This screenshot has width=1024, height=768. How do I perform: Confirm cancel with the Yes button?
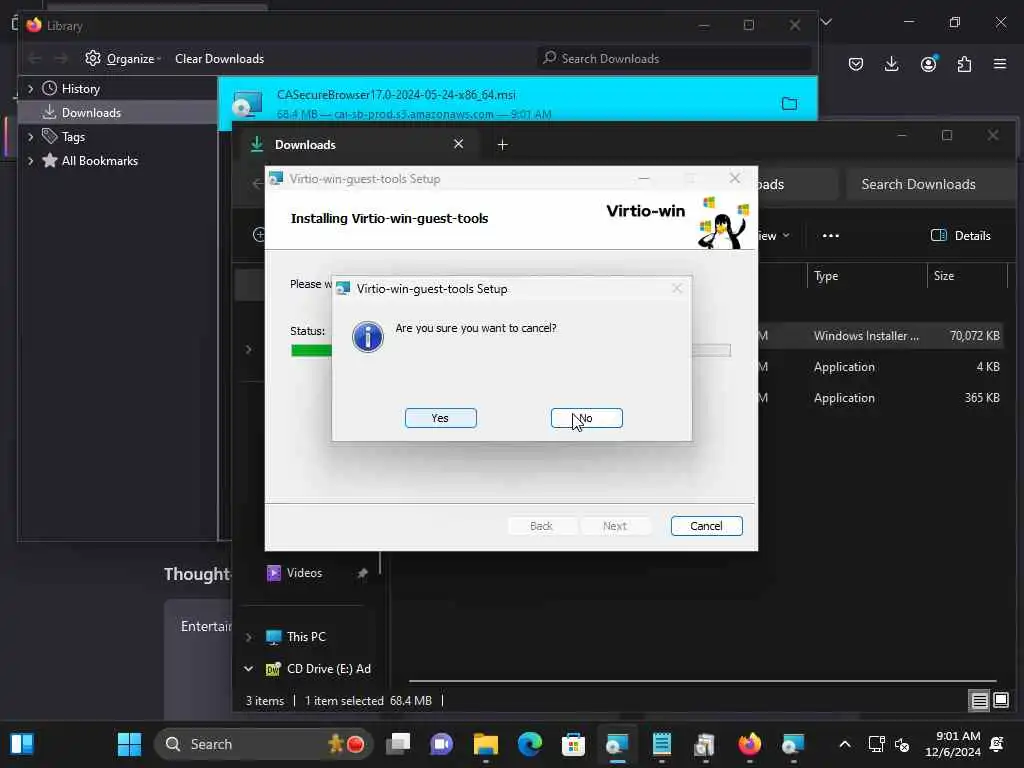click(440, 418)
